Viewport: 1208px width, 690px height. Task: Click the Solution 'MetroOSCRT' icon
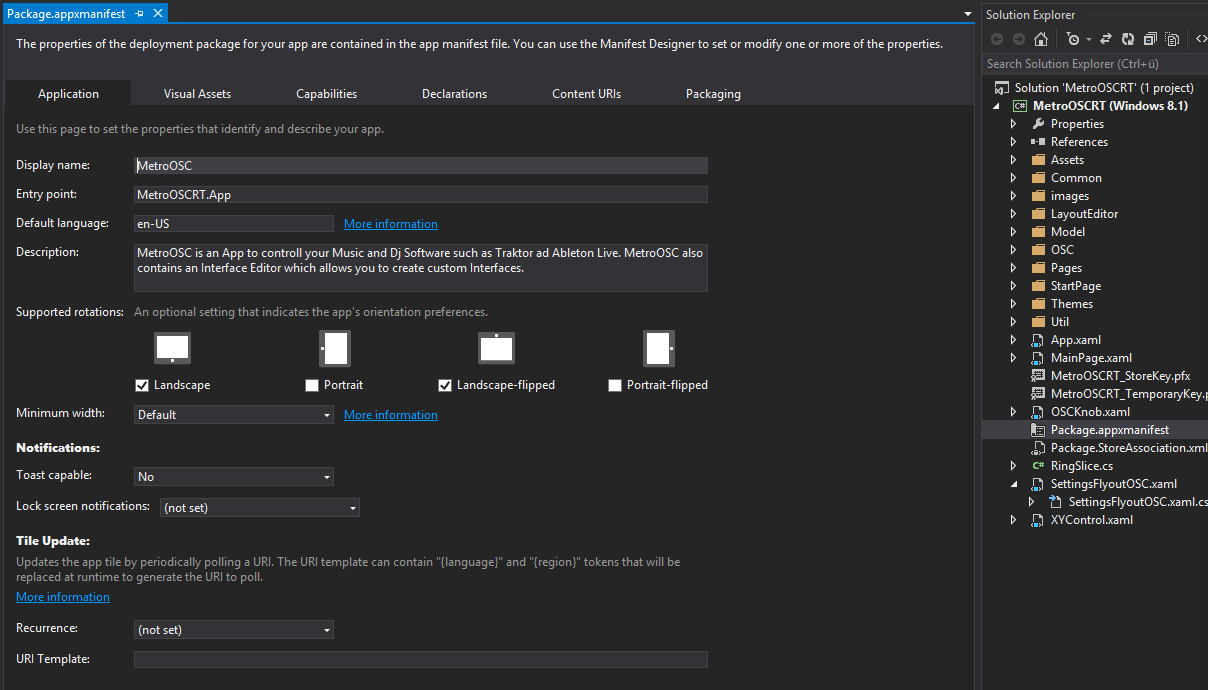coord(1002,88)
